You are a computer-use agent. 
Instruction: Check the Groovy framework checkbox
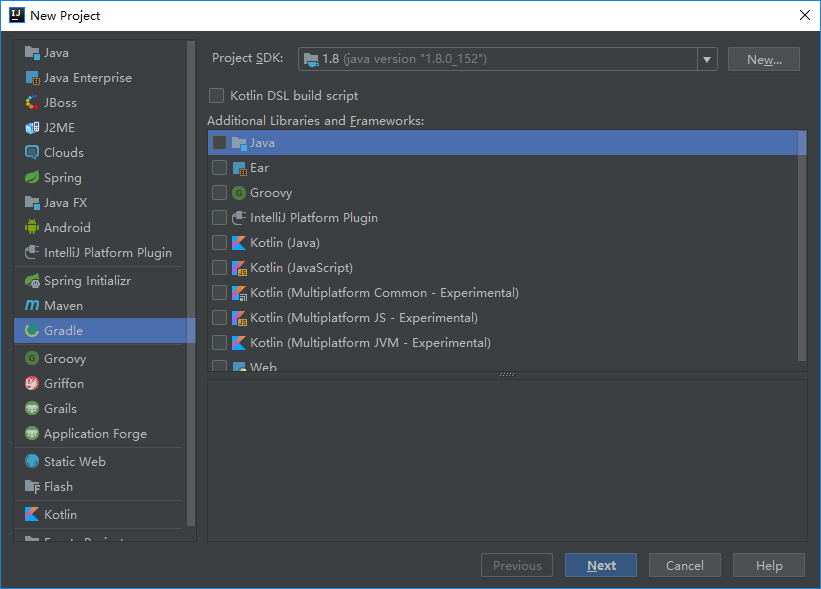[219, 193]
